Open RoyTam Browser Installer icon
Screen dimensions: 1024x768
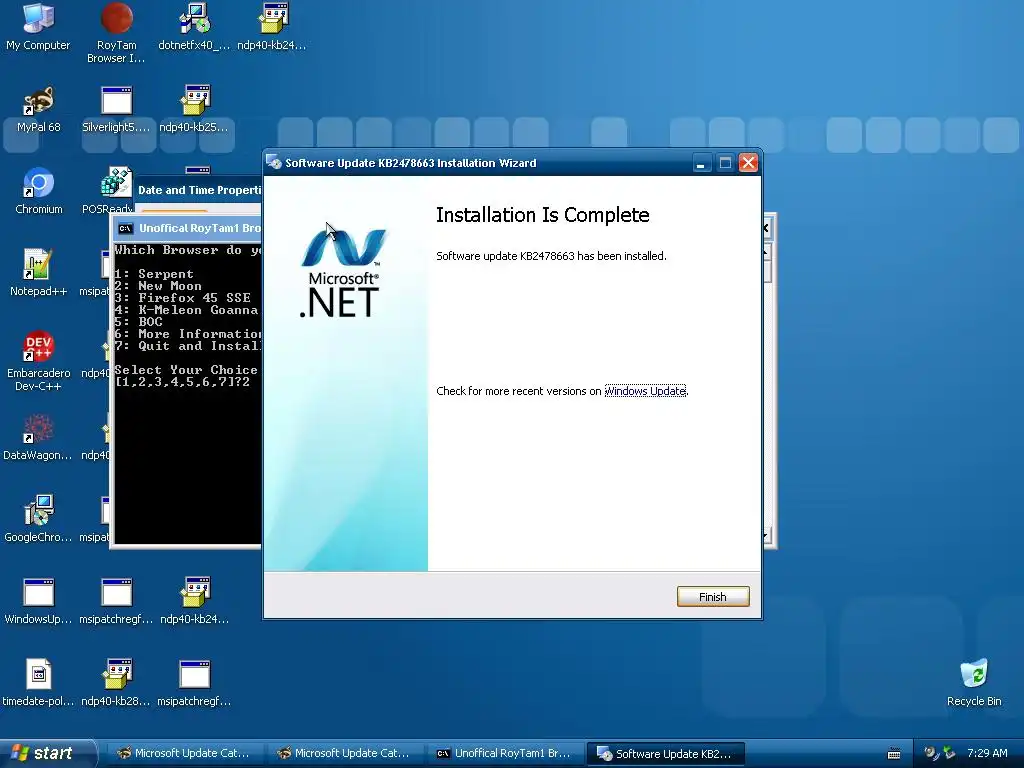[116, 33]
